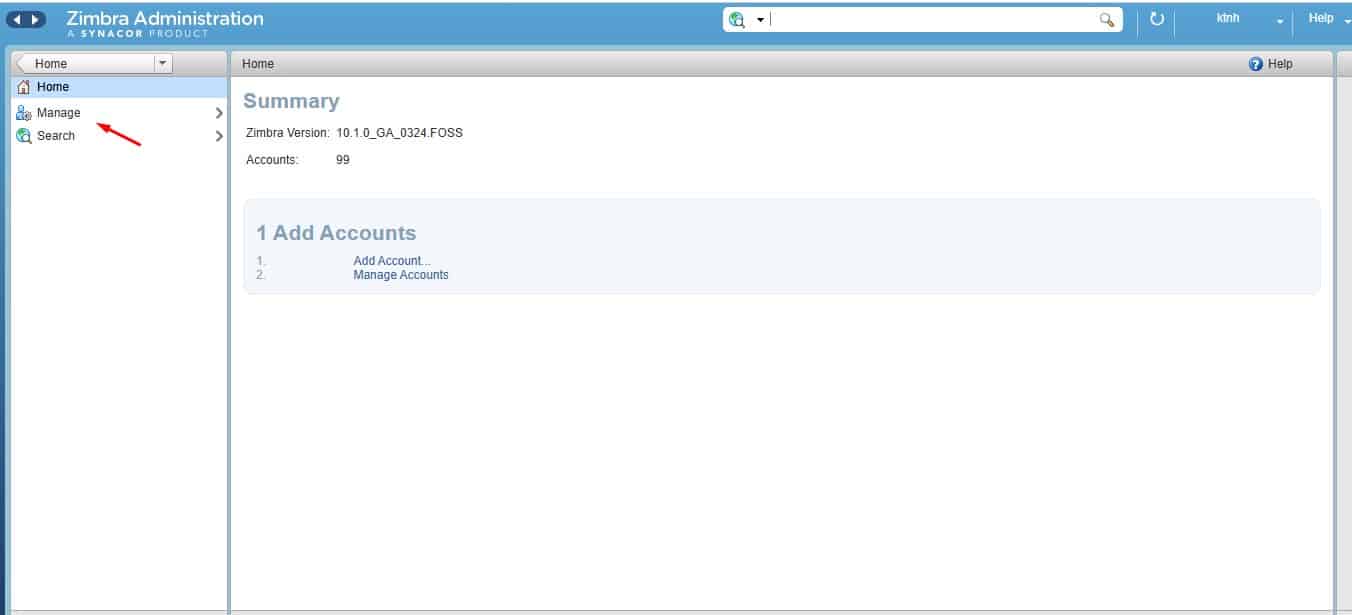Open the Help menu in top header
The width and height of the screenshot is (1352, 615).
pos(1321,19)
